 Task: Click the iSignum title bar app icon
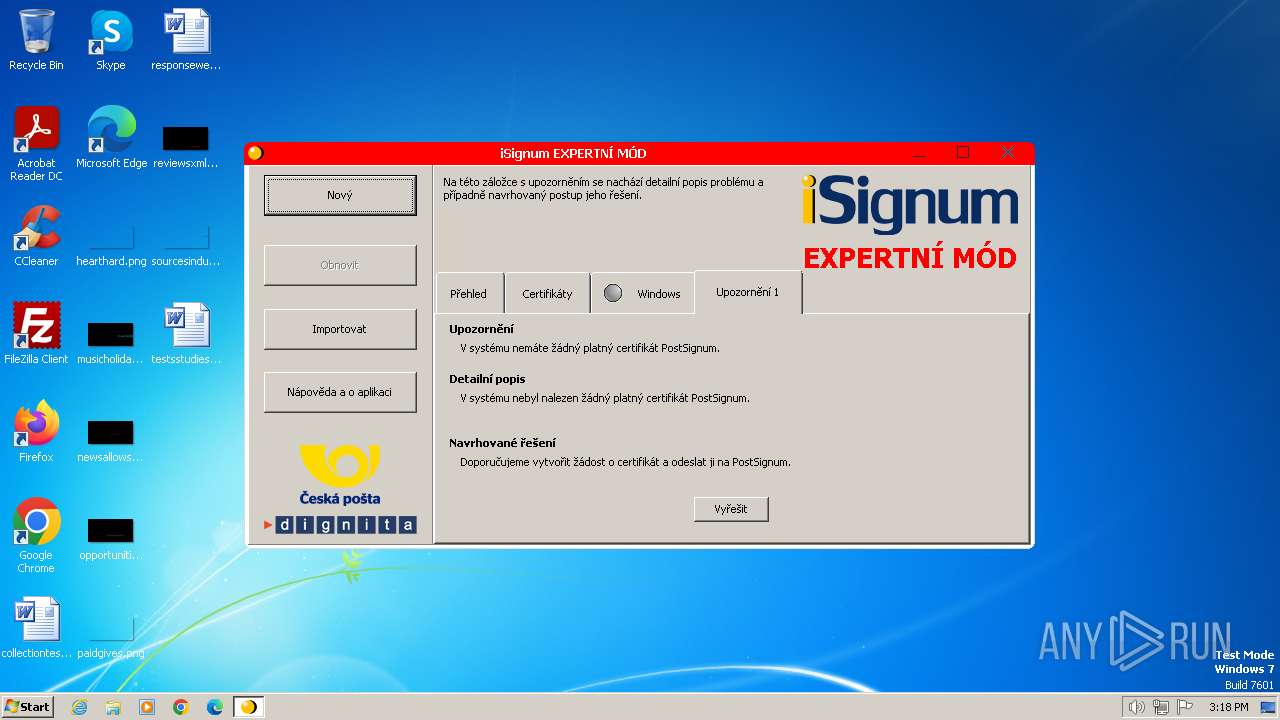[255, 153]
